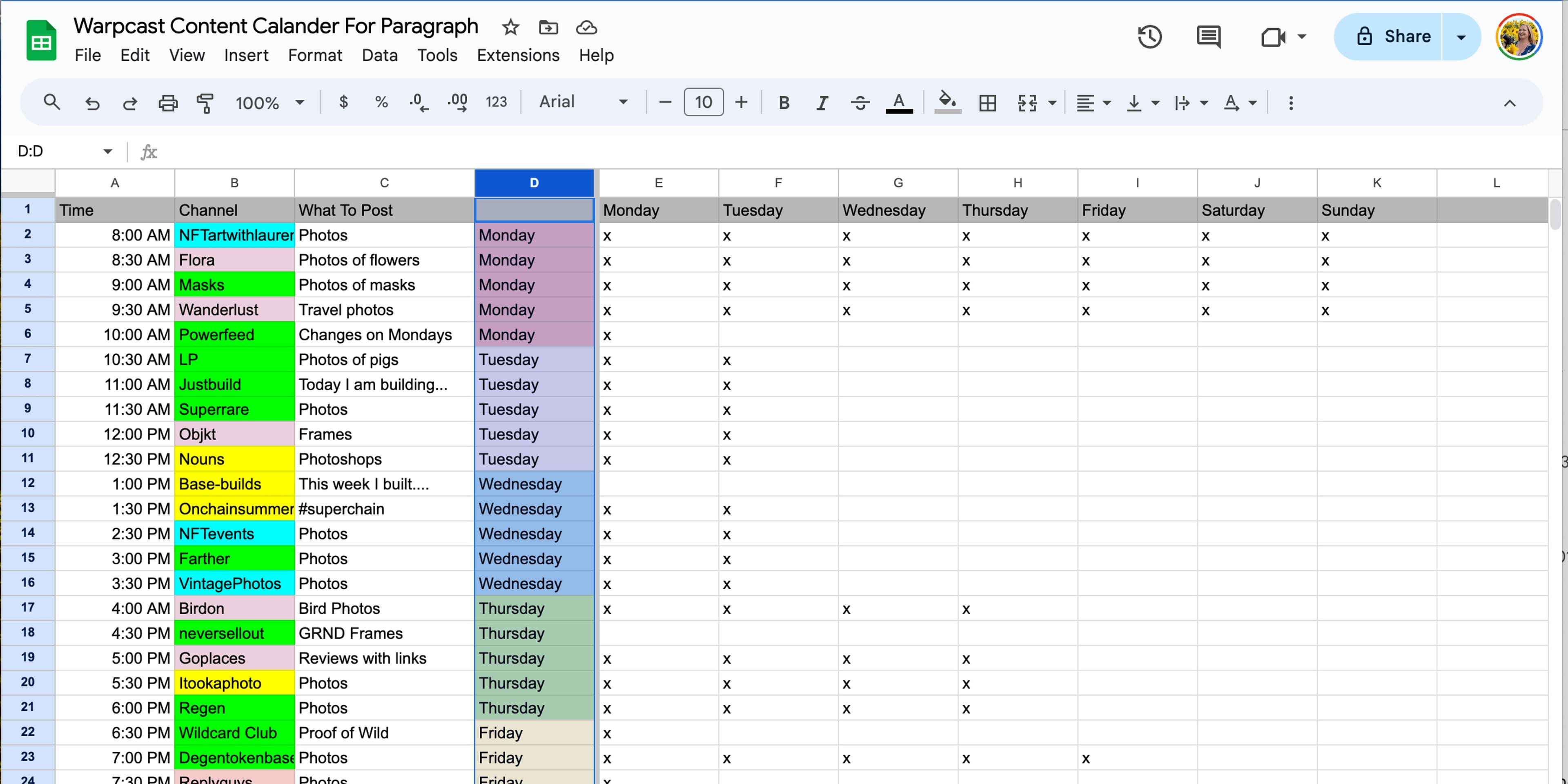Open text rotation dropdown

(1239, 103)
